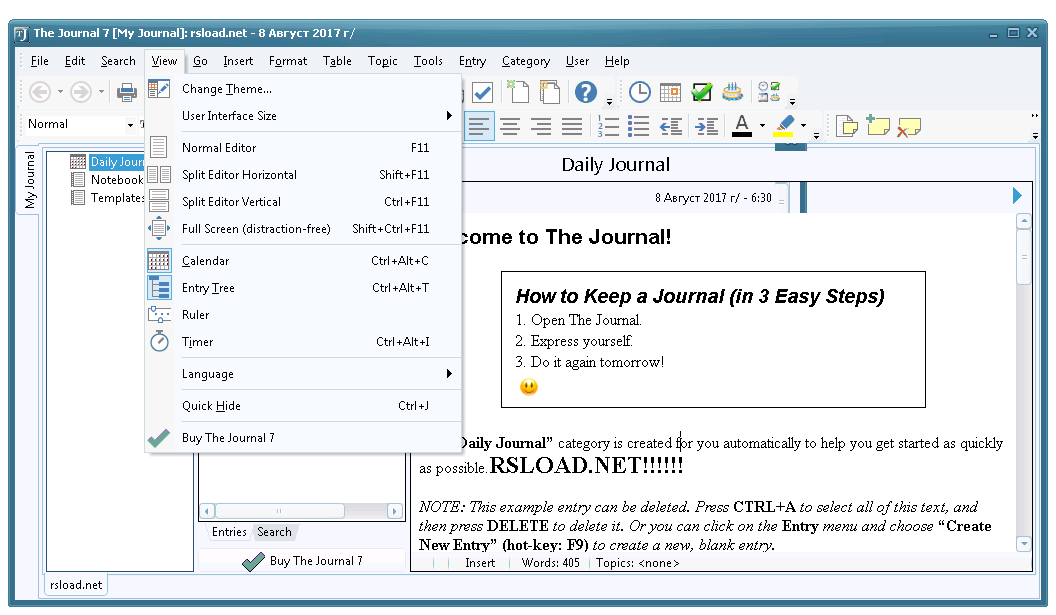
Task: Center-align the text
Action: [510, 126]
